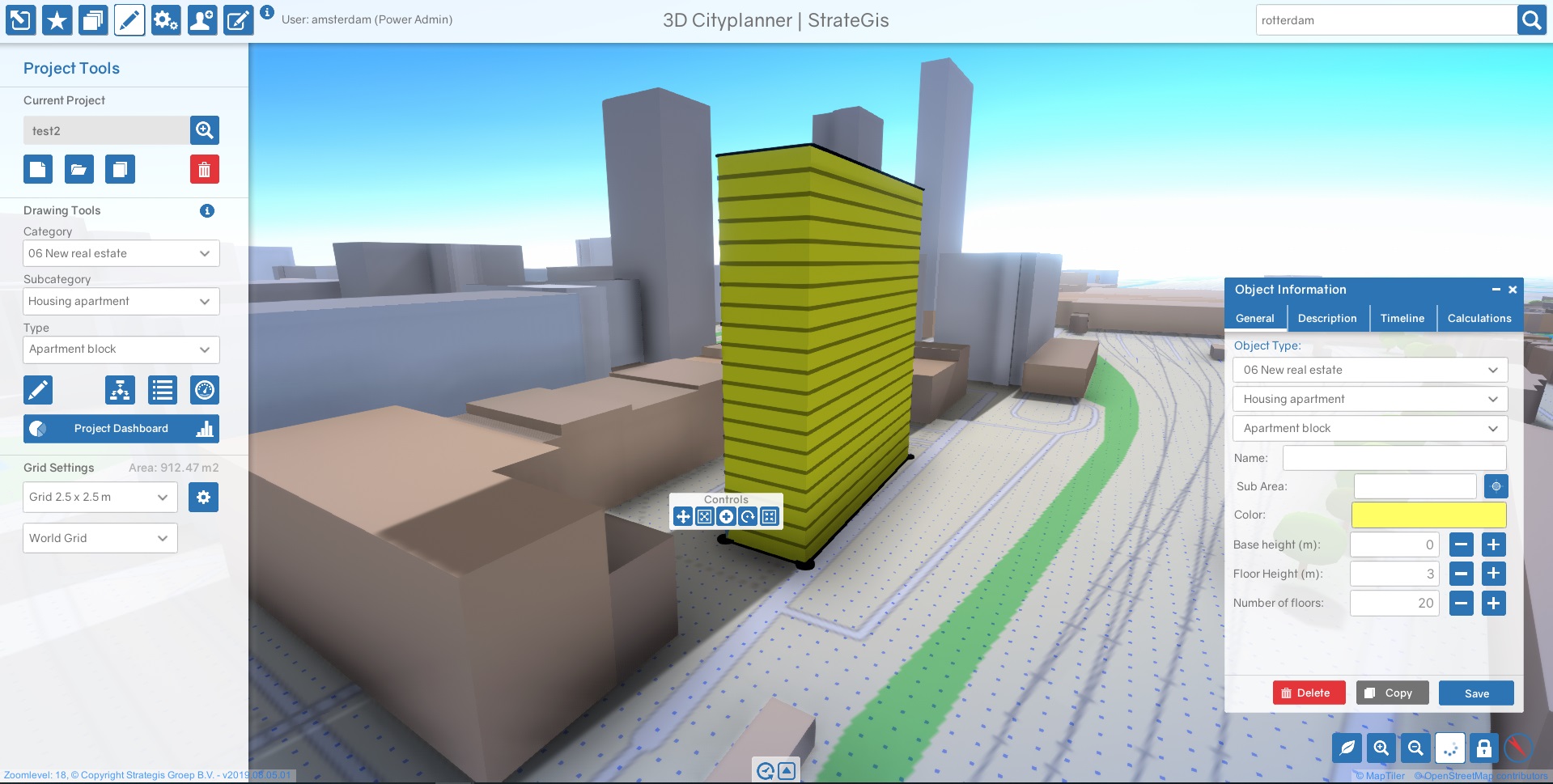Image resolution: width=1553 pixels, height=784 pixels.
Task: Switch to the Description tab
Action: tap(1327, 318)
